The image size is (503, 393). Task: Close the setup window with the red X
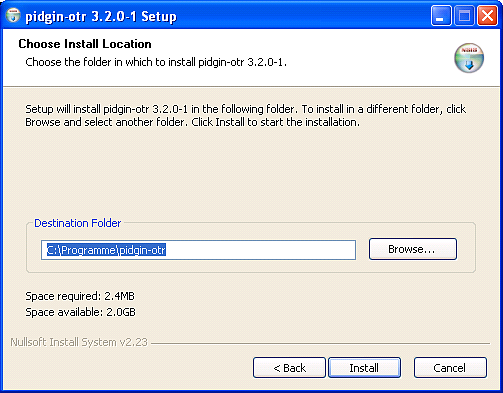click(487, 16)
